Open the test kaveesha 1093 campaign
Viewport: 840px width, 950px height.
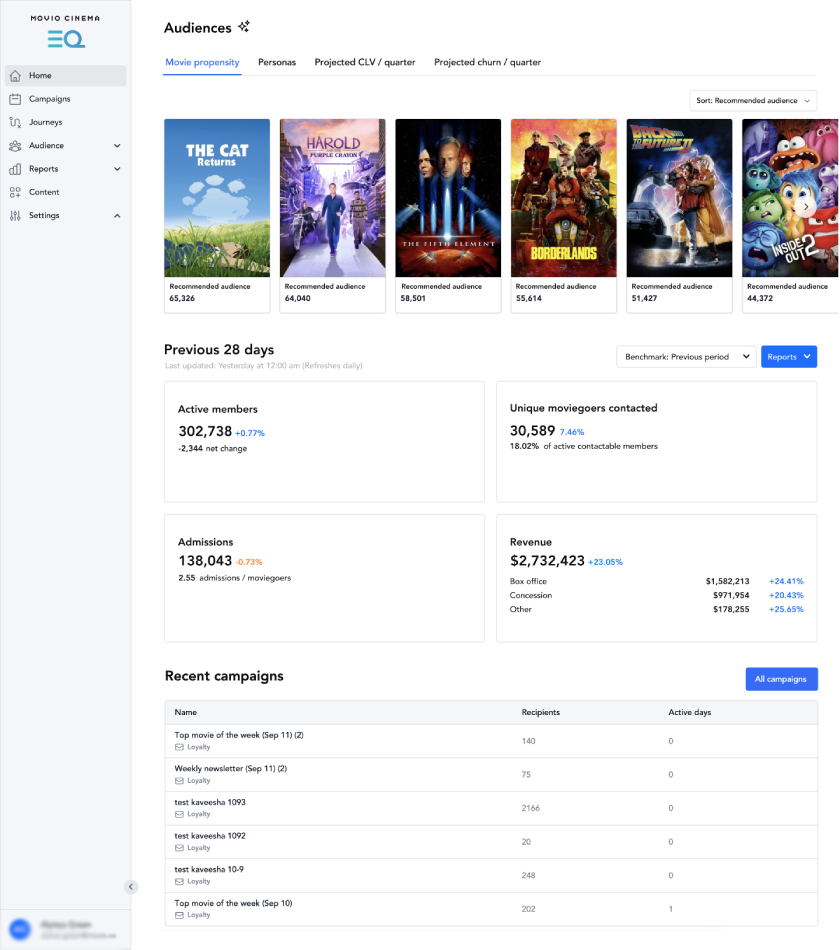click(x=210, y=802)
